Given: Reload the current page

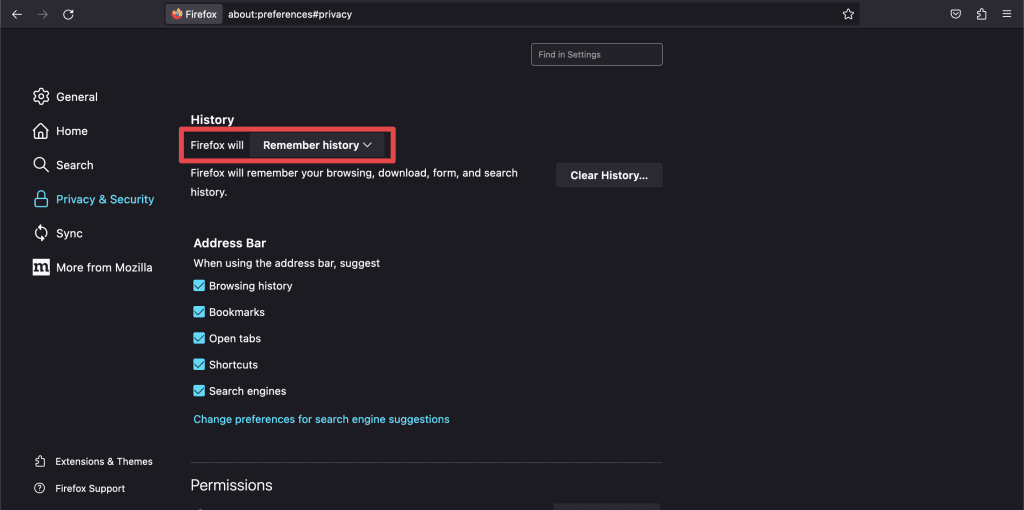Looking at the screenshot, I should pos(68,15).
